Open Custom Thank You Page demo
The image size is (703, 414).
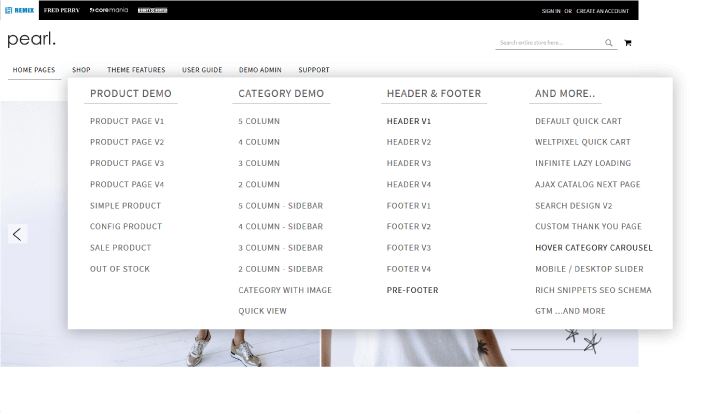point(588,227)
